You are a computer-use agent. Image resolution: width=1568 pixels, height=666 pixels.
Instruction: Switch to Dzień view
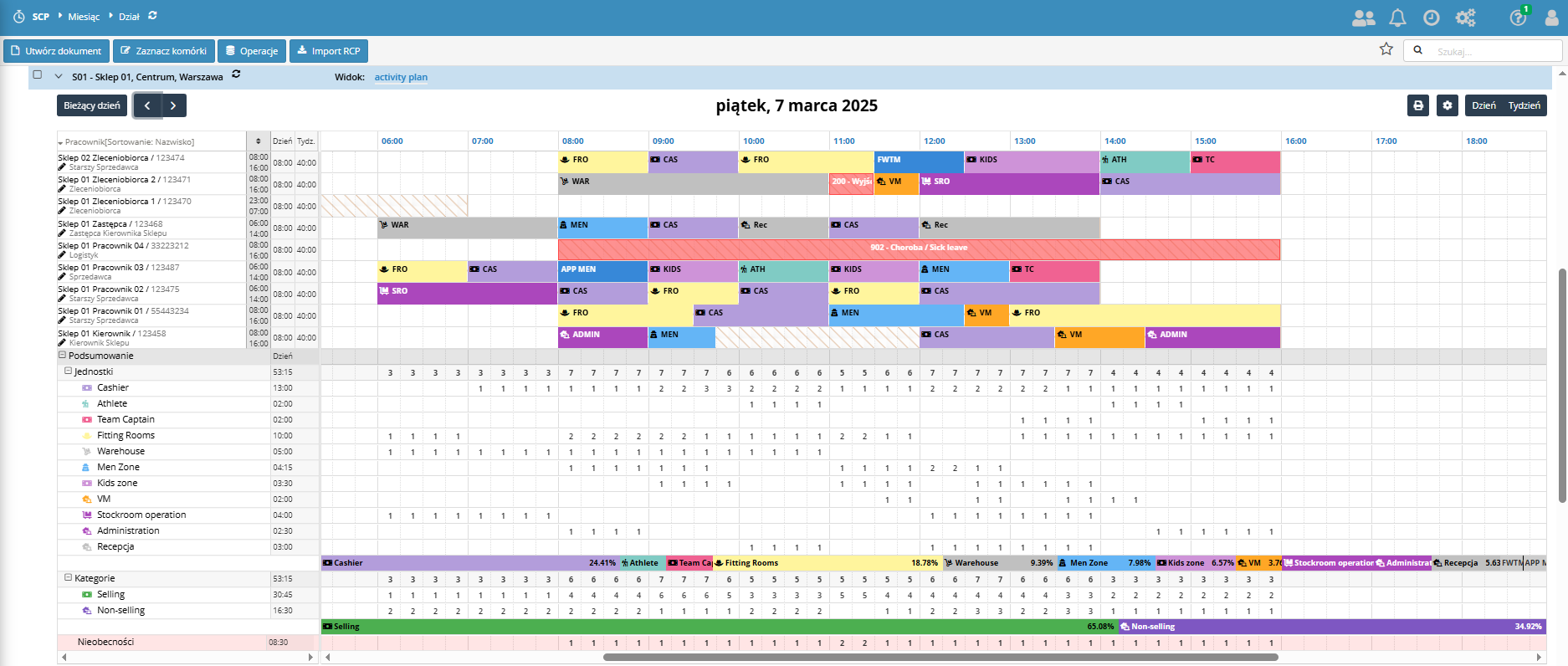point(1483,105)
